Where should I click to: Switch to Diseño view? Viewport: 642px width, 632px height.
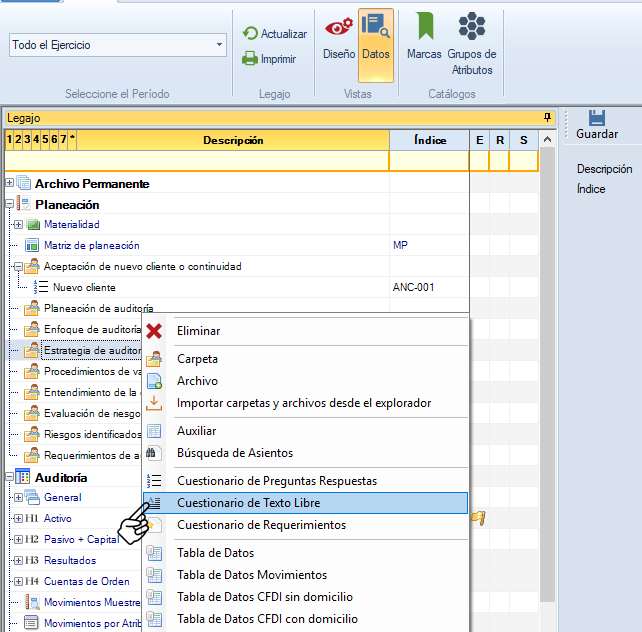(x=339, y=38)
